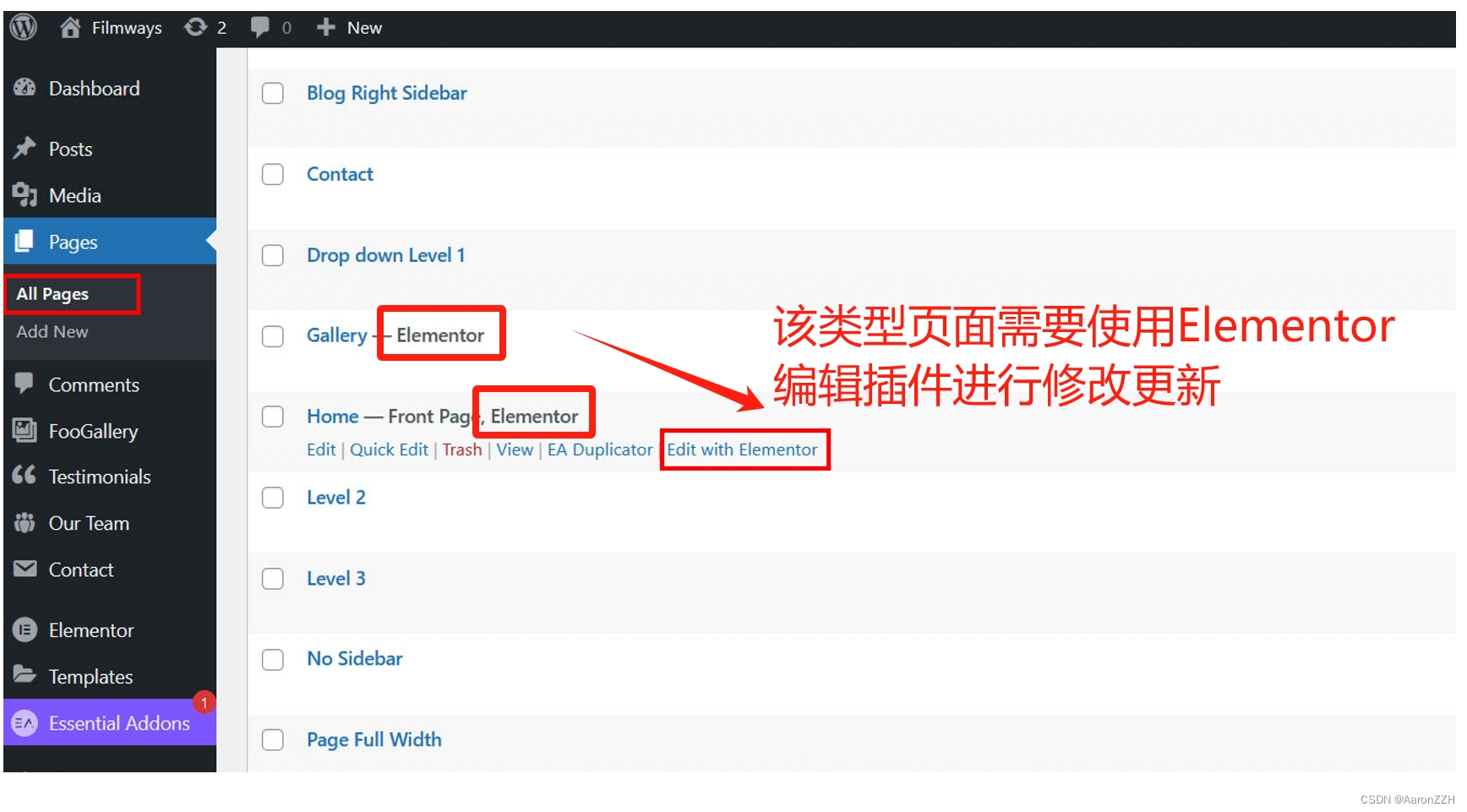The image size is (1467, 812).
Task: Open the FooGallery menu
Action: [x=110, y=431]
